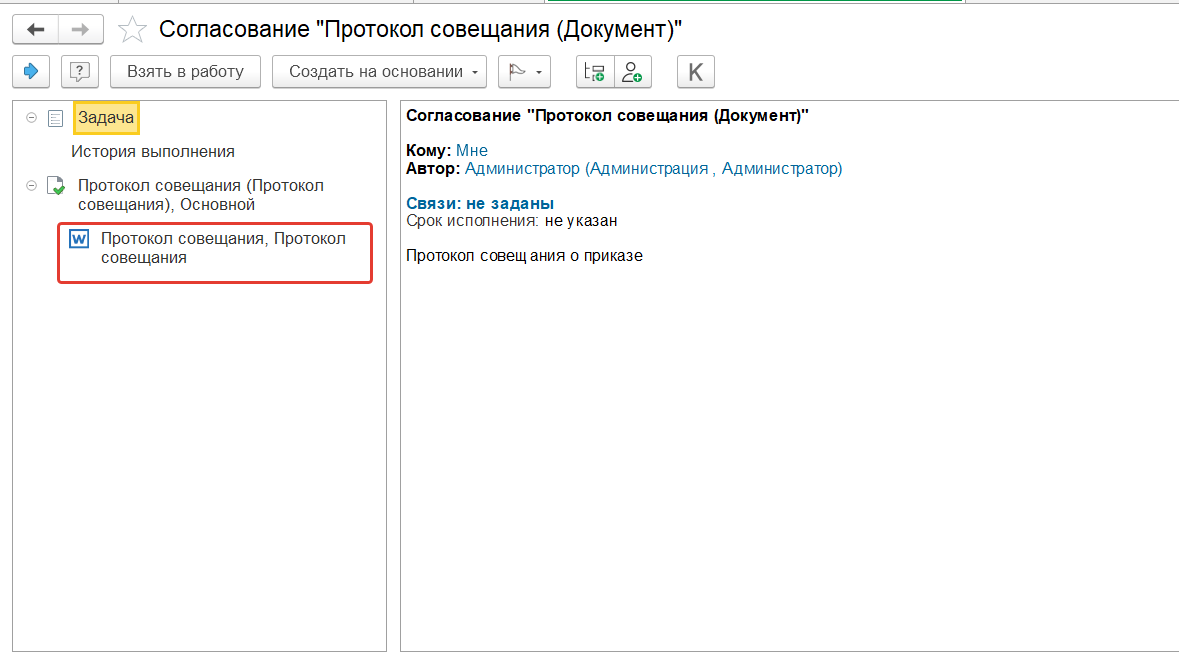This screenshot has width=1179, height=660.
Task: Click the back navigation arrow
Action: (36, 30)
